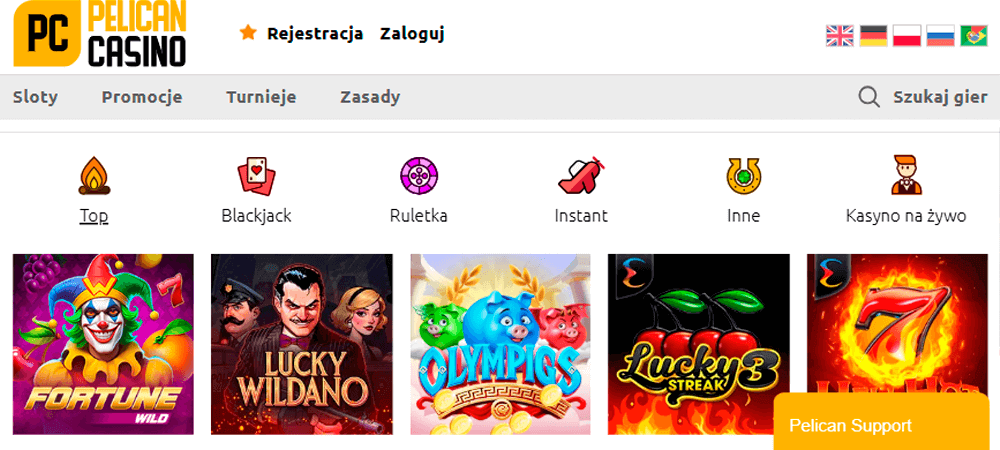Open the Turnieje menu item
This screenshot has width=1000, height=450.
261,98
